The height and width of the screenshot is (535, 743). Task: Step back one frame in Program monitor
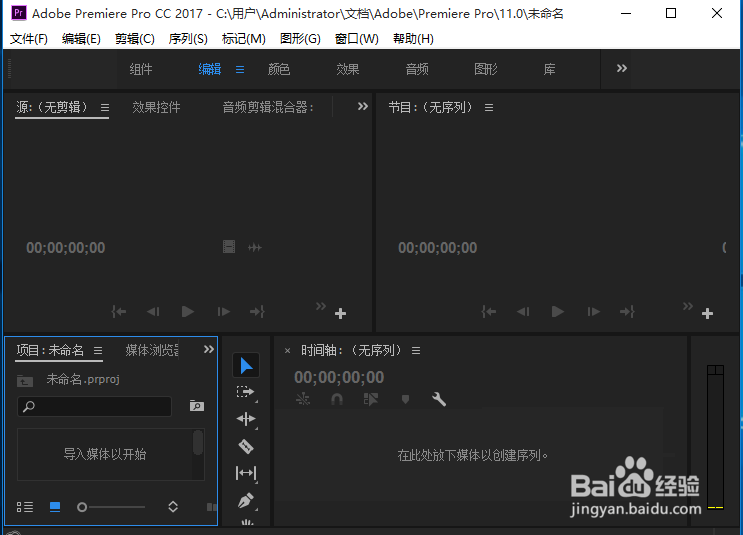pos(523,311)
